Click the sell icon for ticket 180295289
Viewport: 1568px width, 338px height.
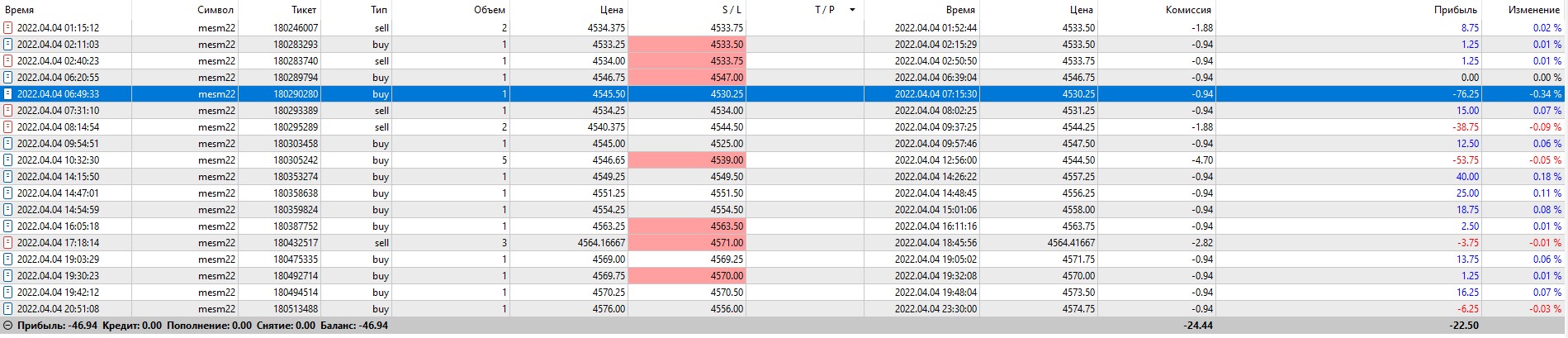(8, 126)
